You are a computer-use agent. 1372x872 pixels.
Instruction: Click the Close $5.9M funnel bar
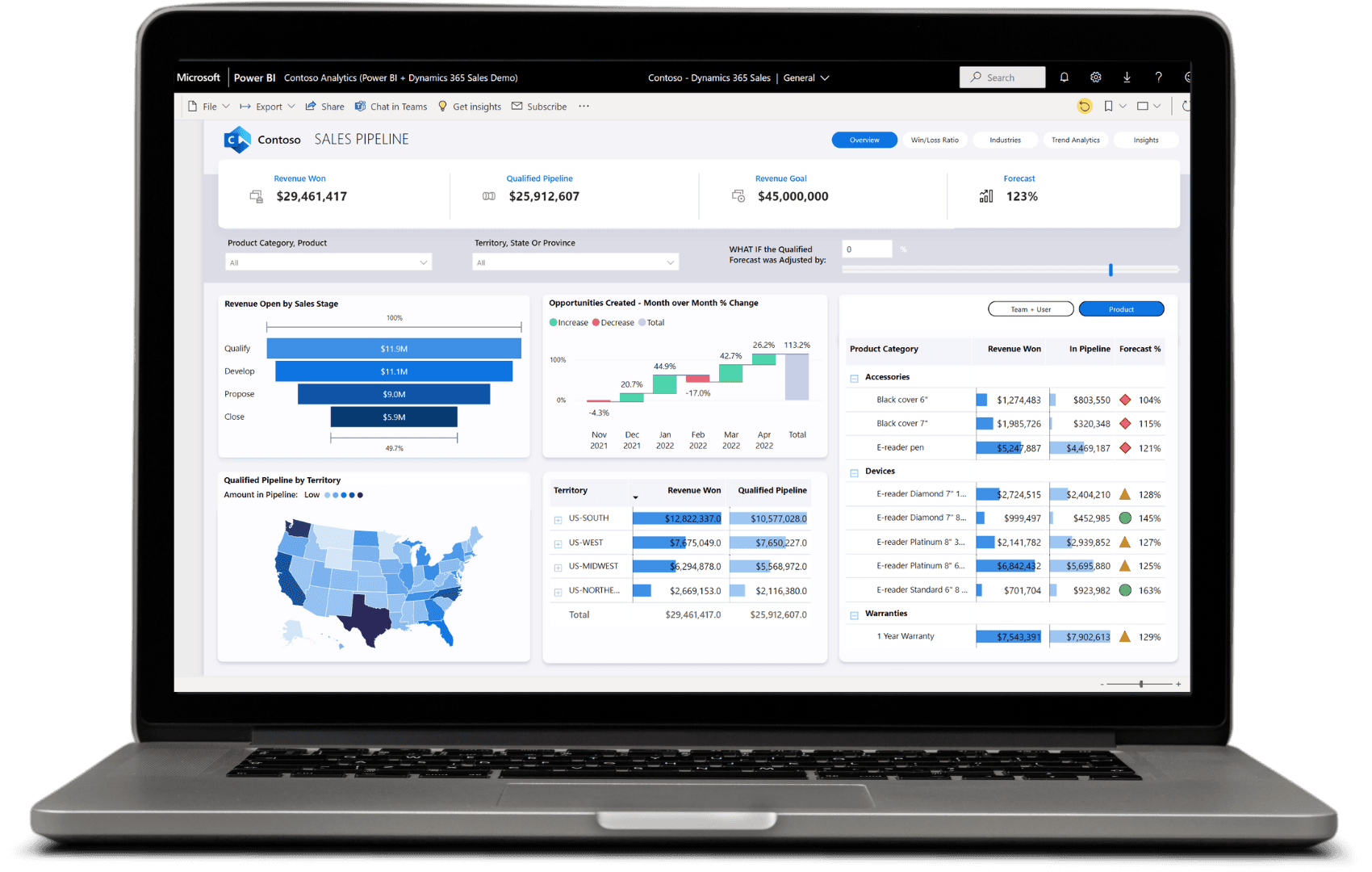tap(394, 417)
